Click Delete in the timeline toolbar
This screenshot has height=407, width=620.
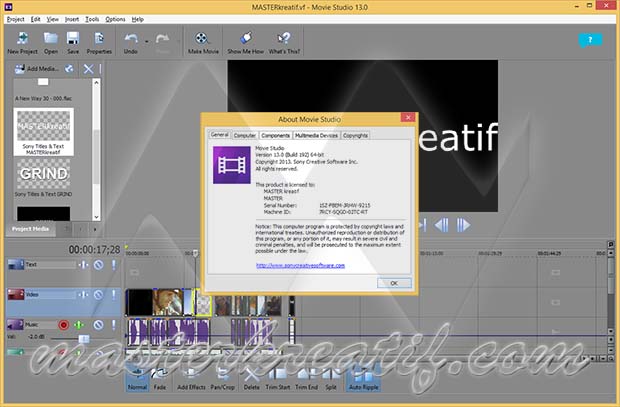251,379
